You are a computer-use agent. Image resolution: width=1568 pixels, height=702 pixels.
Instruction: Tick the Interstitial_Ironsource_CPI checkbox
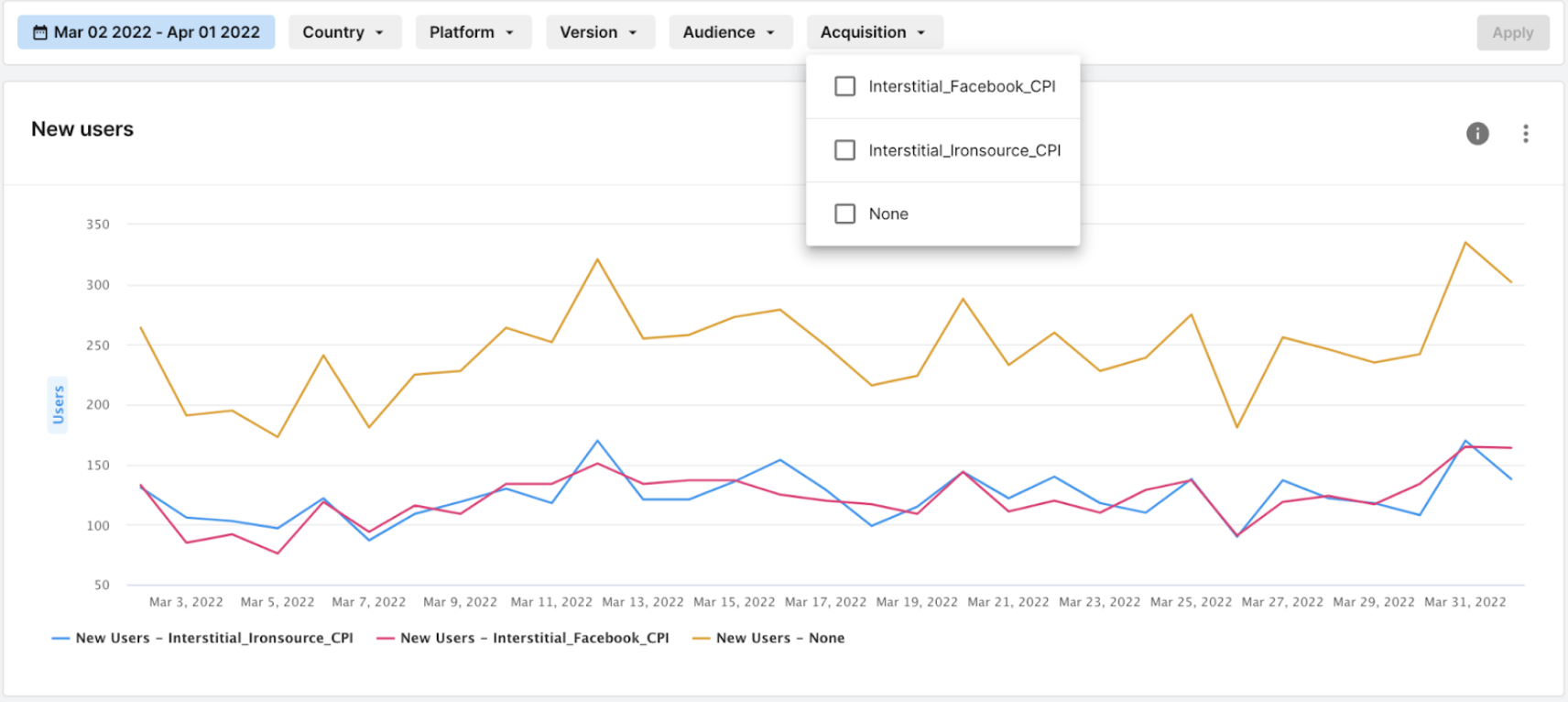pos(844,150)
